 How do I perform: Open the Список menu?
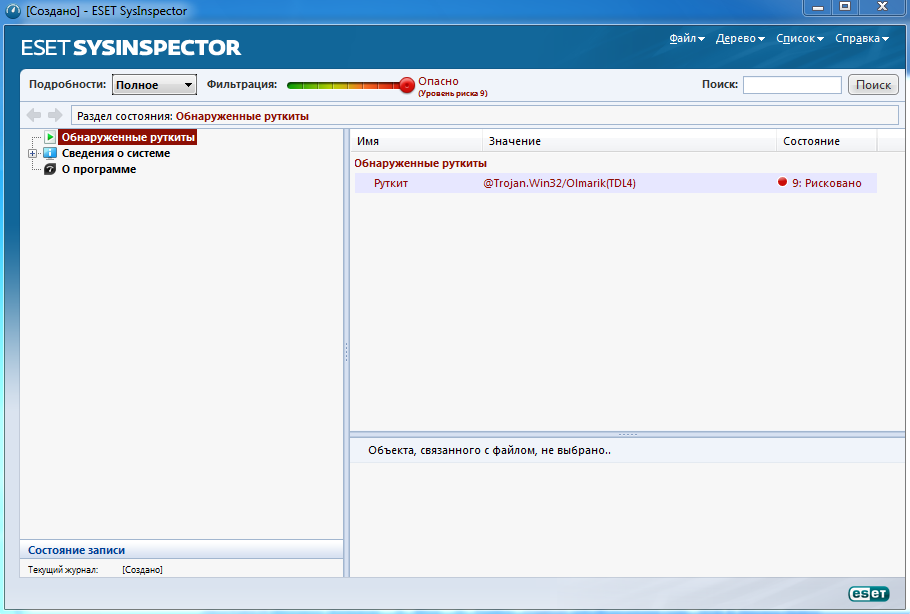pos(800,38)
